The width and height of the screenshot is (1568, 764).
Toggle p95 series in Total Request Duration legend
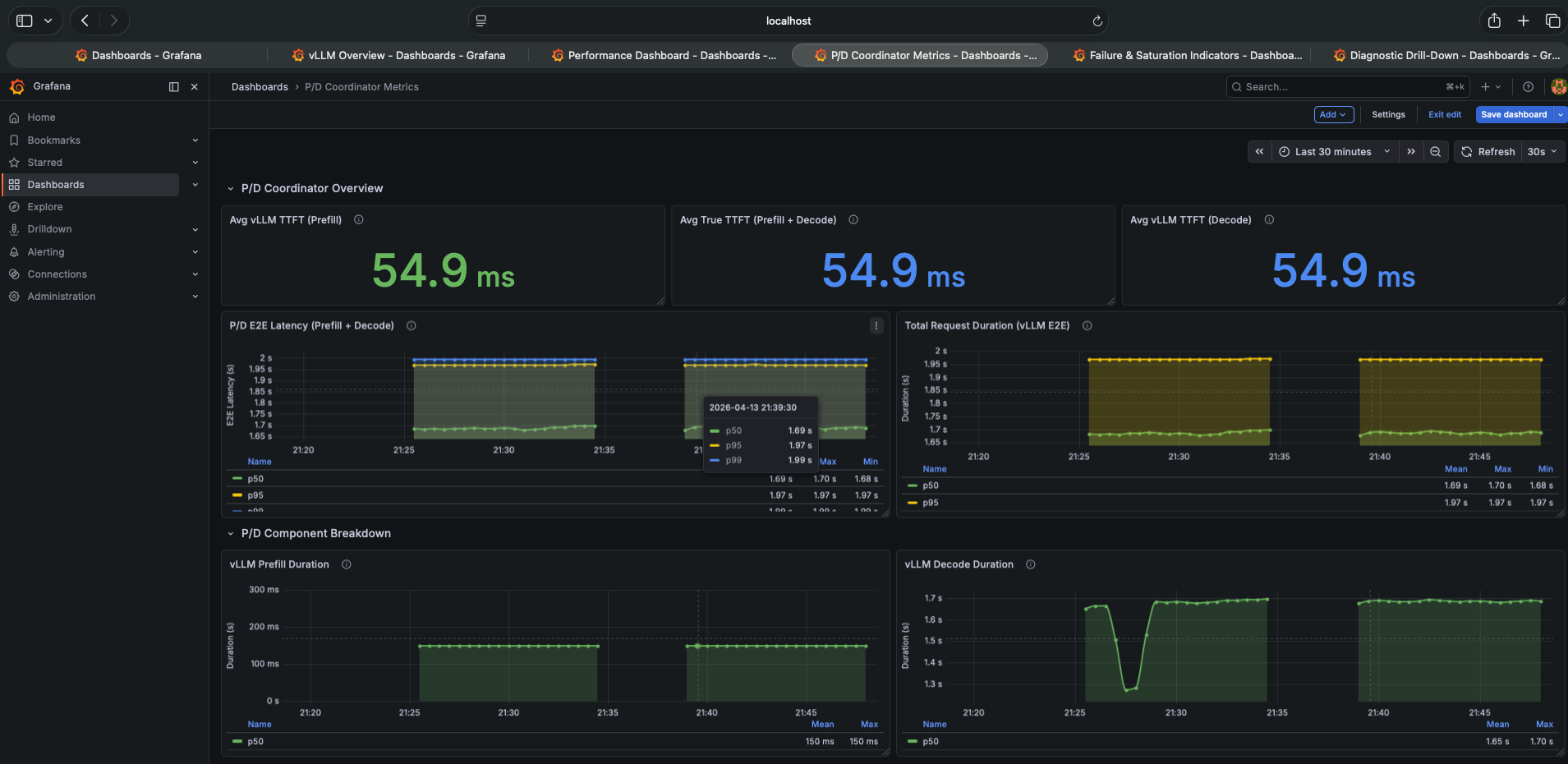(931, 503)
